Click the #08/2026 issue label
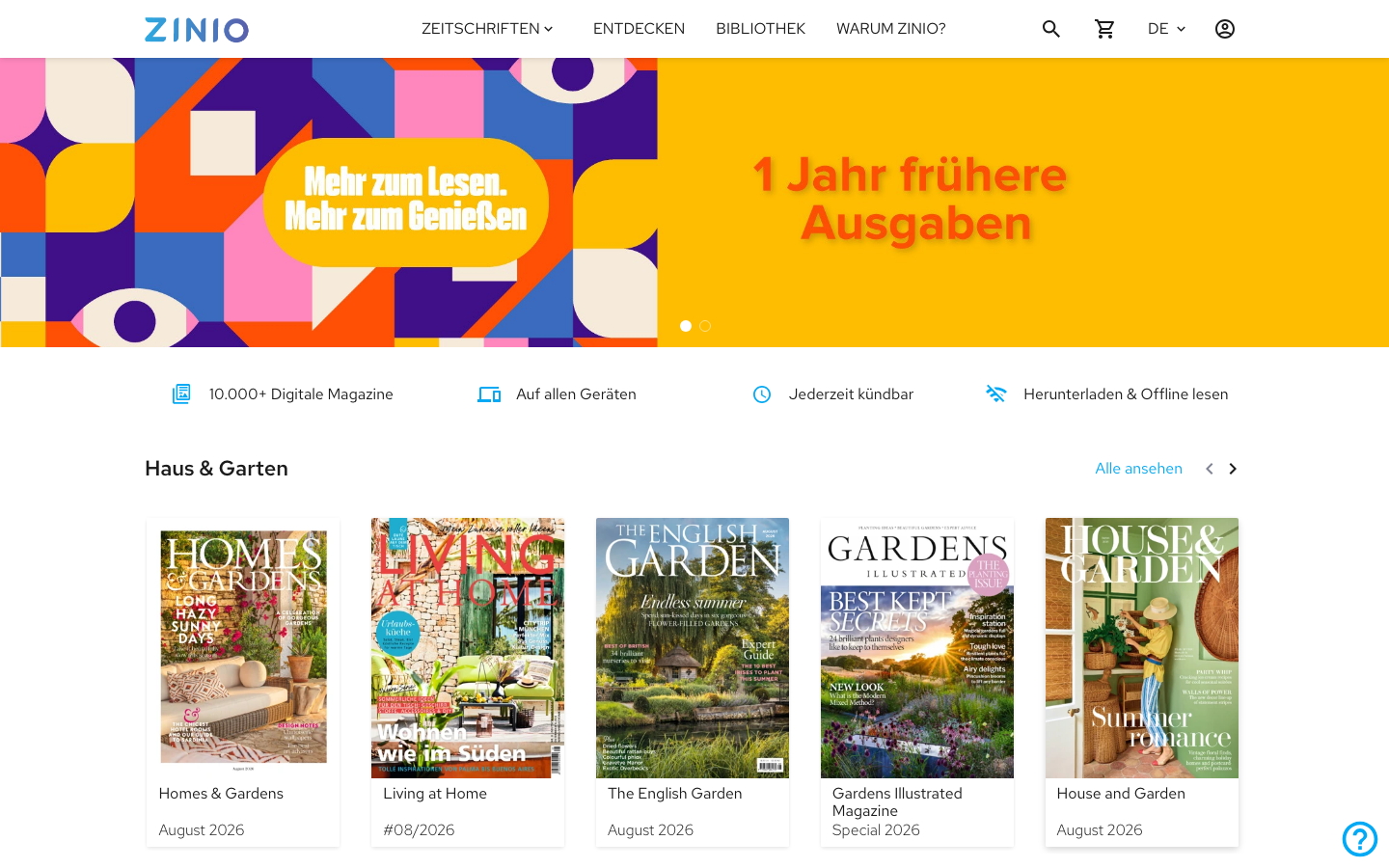 pyautogui.click(x=419, y=830)
